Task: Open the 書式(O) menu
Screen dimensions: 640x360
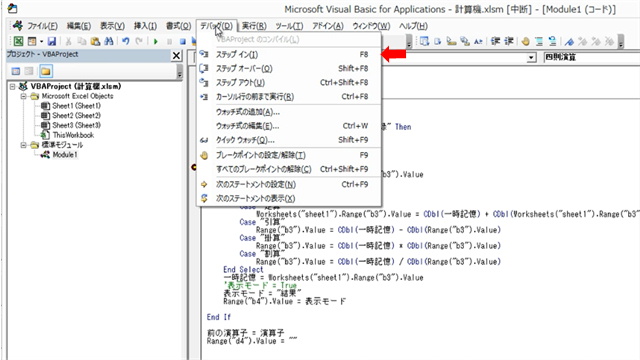Action: click(178, 26)
